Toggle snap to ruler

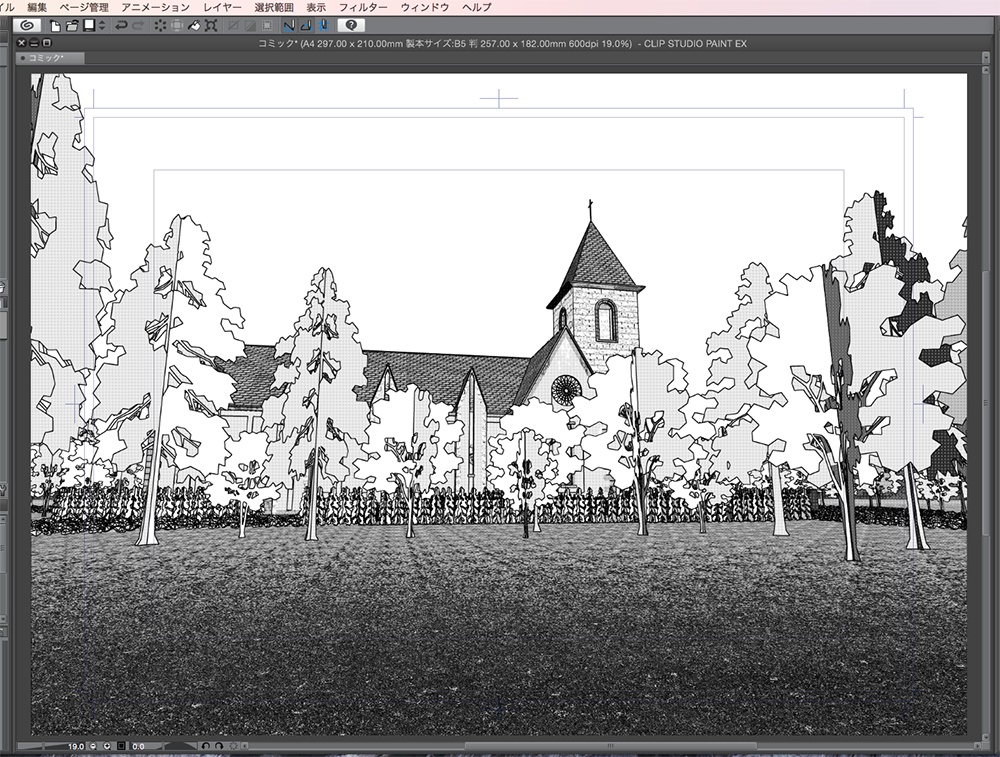[289, 26]
